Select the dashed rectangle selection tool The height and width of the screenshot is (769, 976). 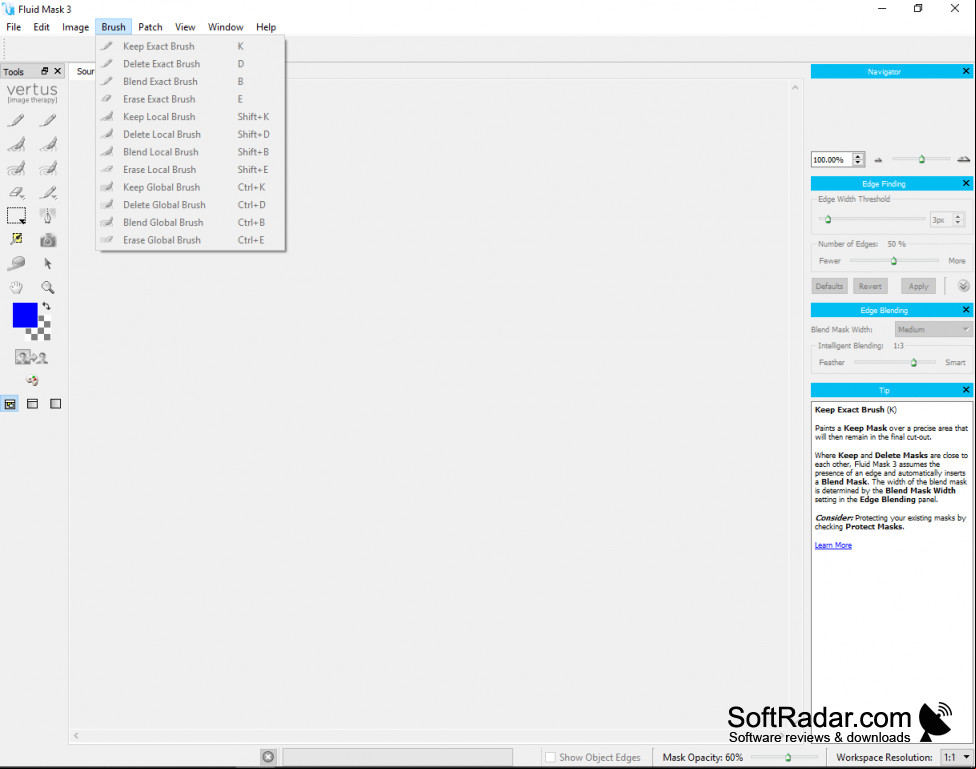click(16, 216)
